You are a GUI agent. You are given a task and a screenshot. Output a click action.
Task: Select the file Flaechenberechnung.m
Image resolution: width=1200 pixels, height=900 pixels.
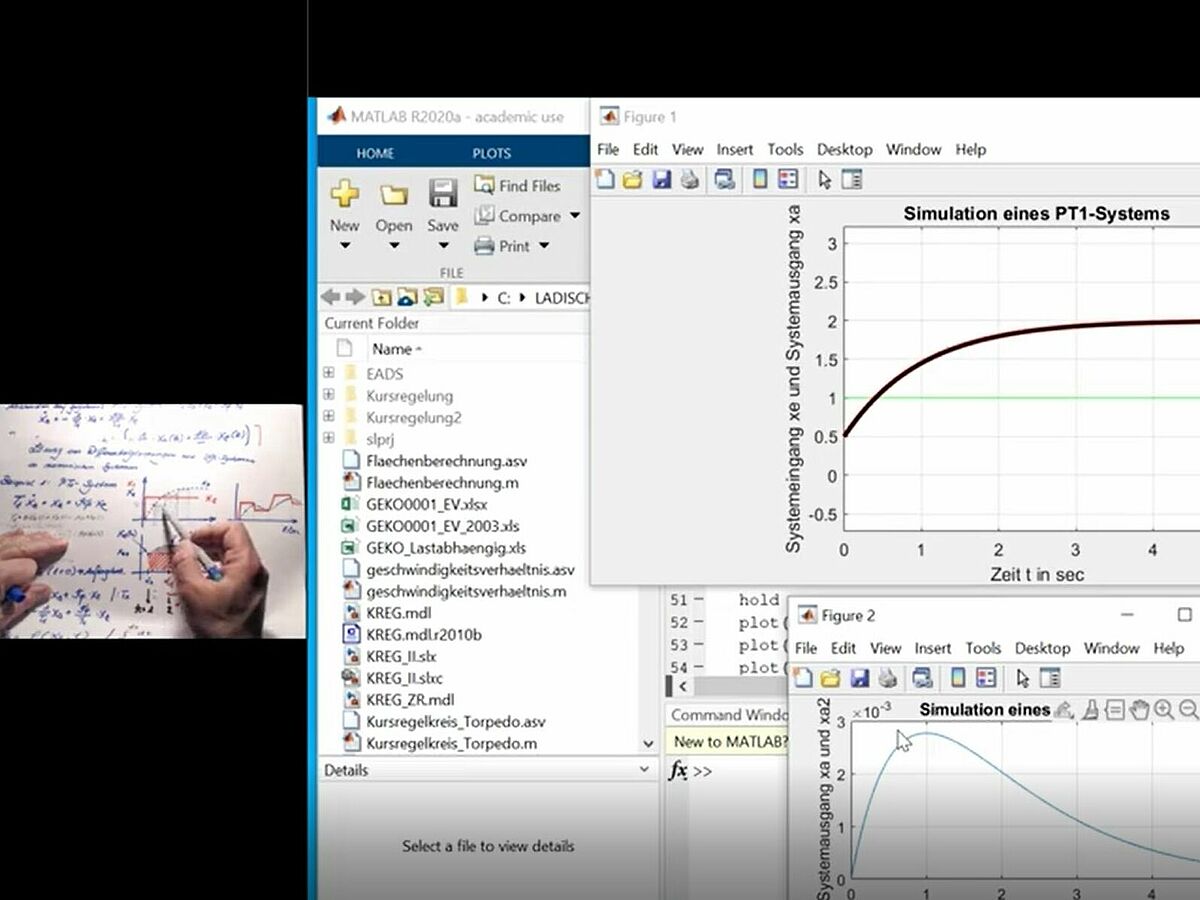pos(442,482)
